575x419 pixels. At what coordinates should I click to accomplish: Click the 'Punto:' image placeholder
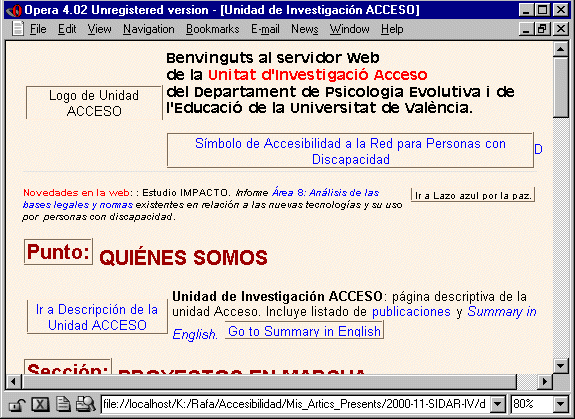click(58, 251)
